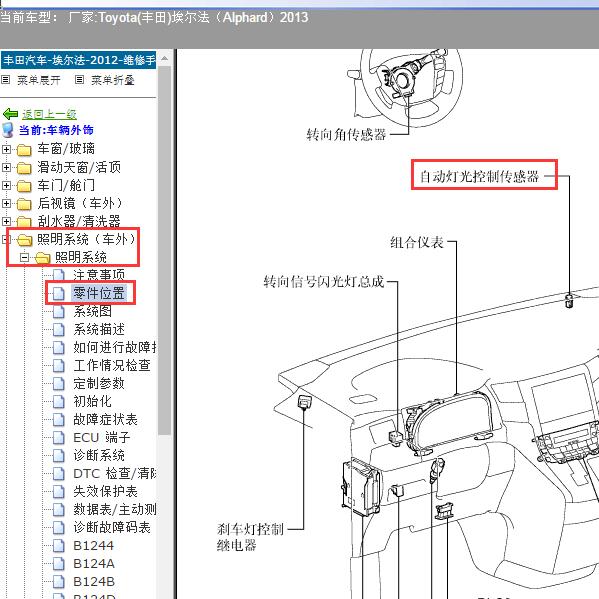
Task: Open the 注意事项 page
Action: coord(99,275)
